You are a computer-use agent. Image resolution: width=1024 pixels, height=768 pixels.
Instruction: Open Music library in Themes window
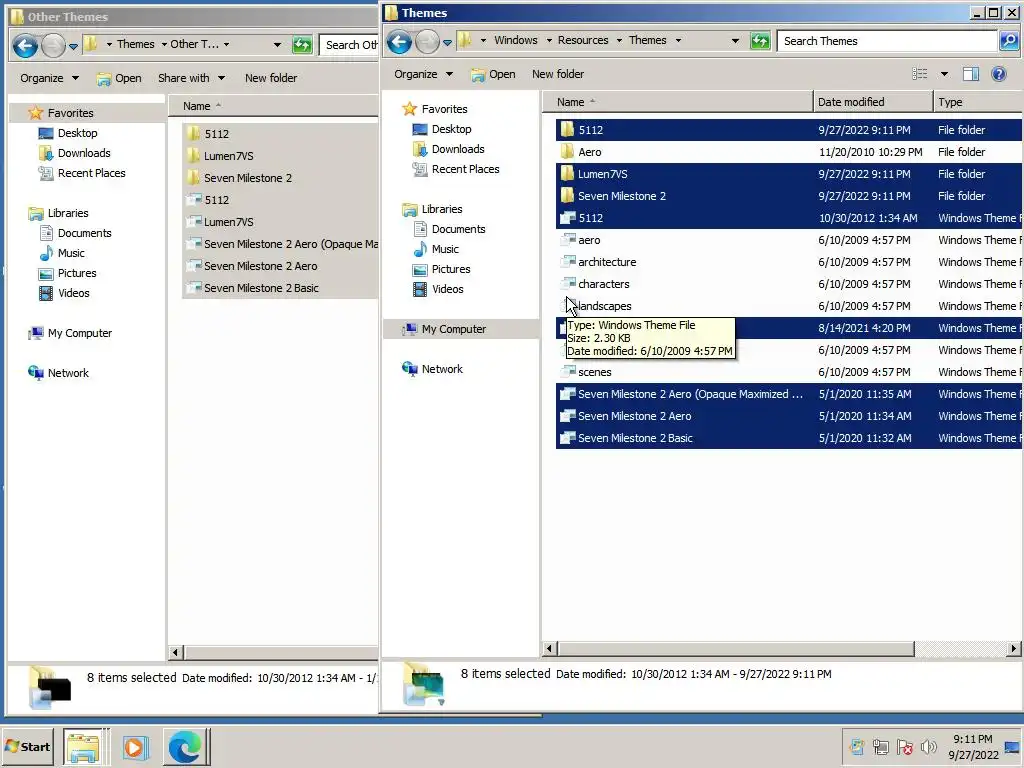pos(436,249)
